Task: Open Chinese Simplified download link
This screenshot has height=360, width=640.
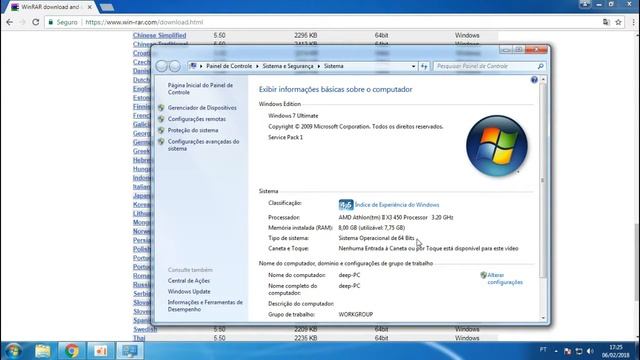Action: point(159,36)
